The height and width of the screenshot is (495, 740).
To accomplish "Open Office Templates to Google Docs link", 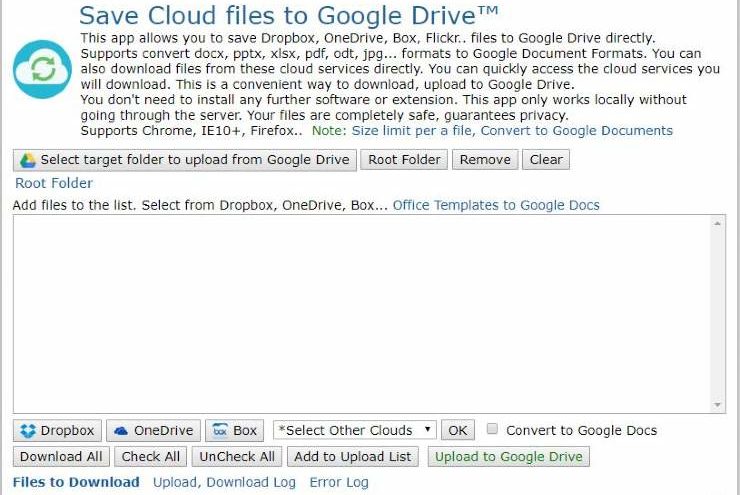I will point(496,205).
